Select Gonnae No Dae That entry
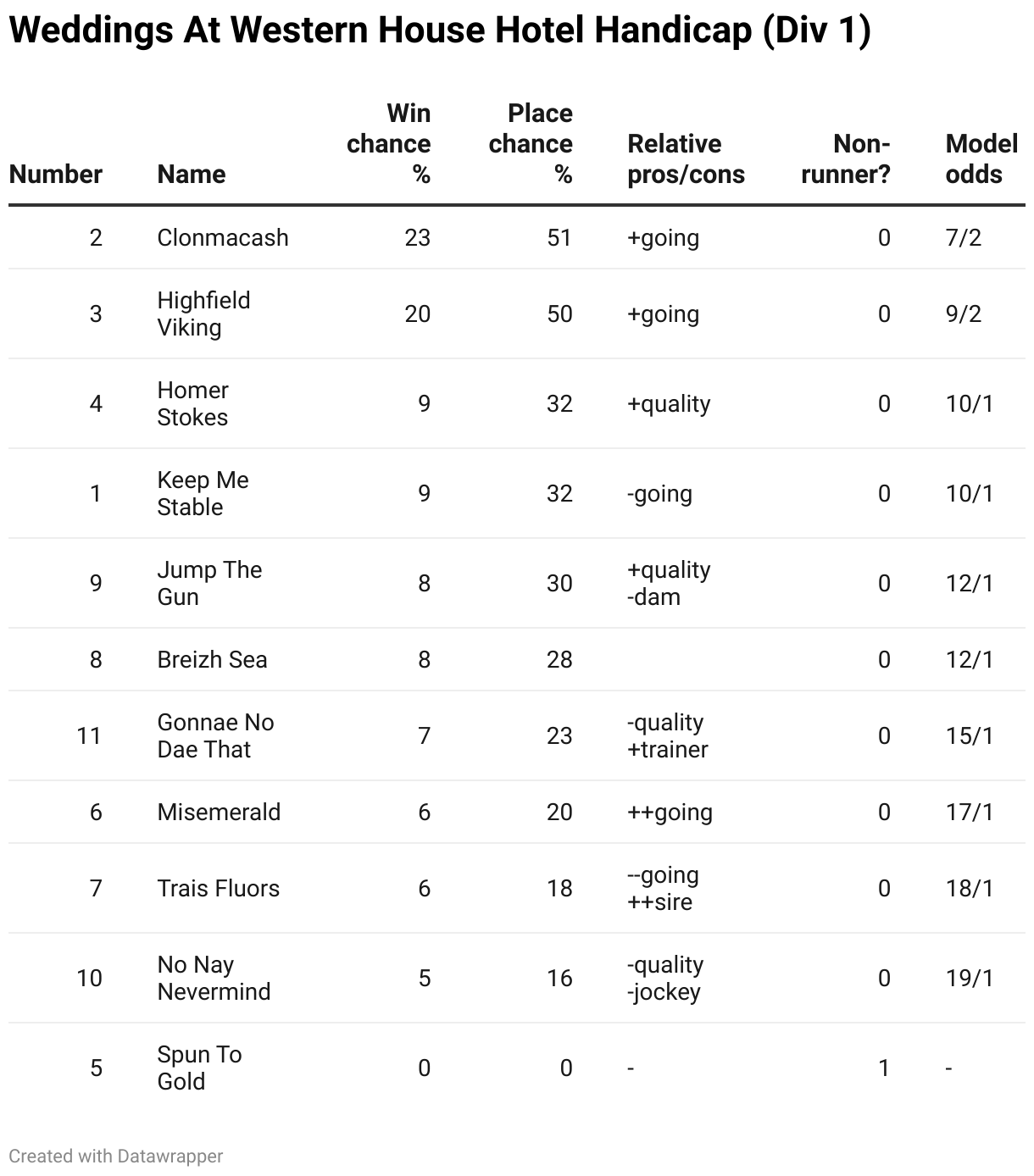This screenshot has width=1034, height=1176. [215, 735]
